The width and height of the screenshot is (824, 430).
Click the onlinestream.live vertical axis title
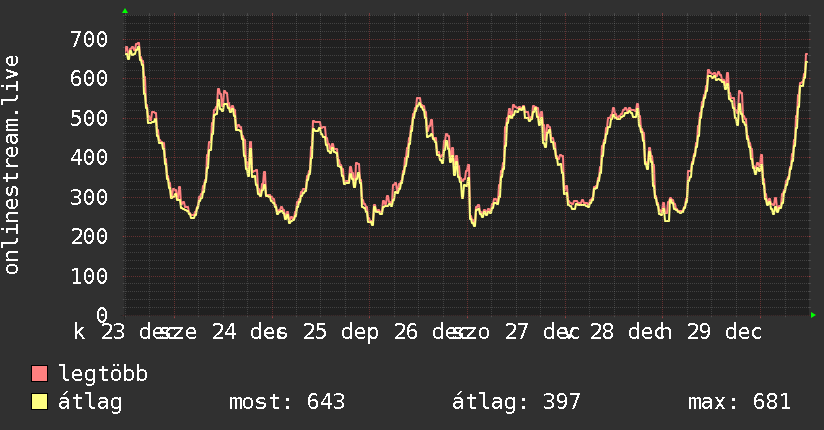pos(11,165)
